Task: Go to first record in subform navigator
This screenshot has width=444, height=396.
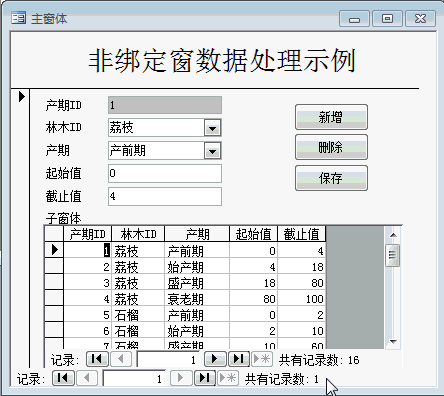Action: 97,359
